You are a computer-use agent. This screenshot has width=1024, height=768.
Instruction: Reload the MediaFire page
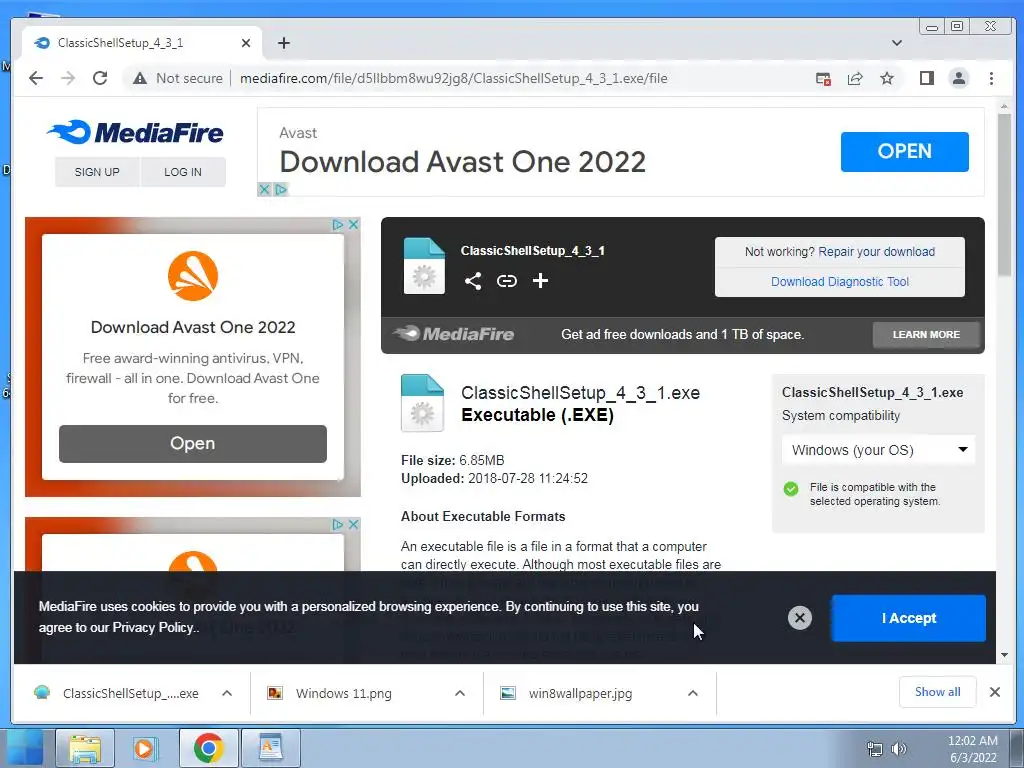click(100, 78)
